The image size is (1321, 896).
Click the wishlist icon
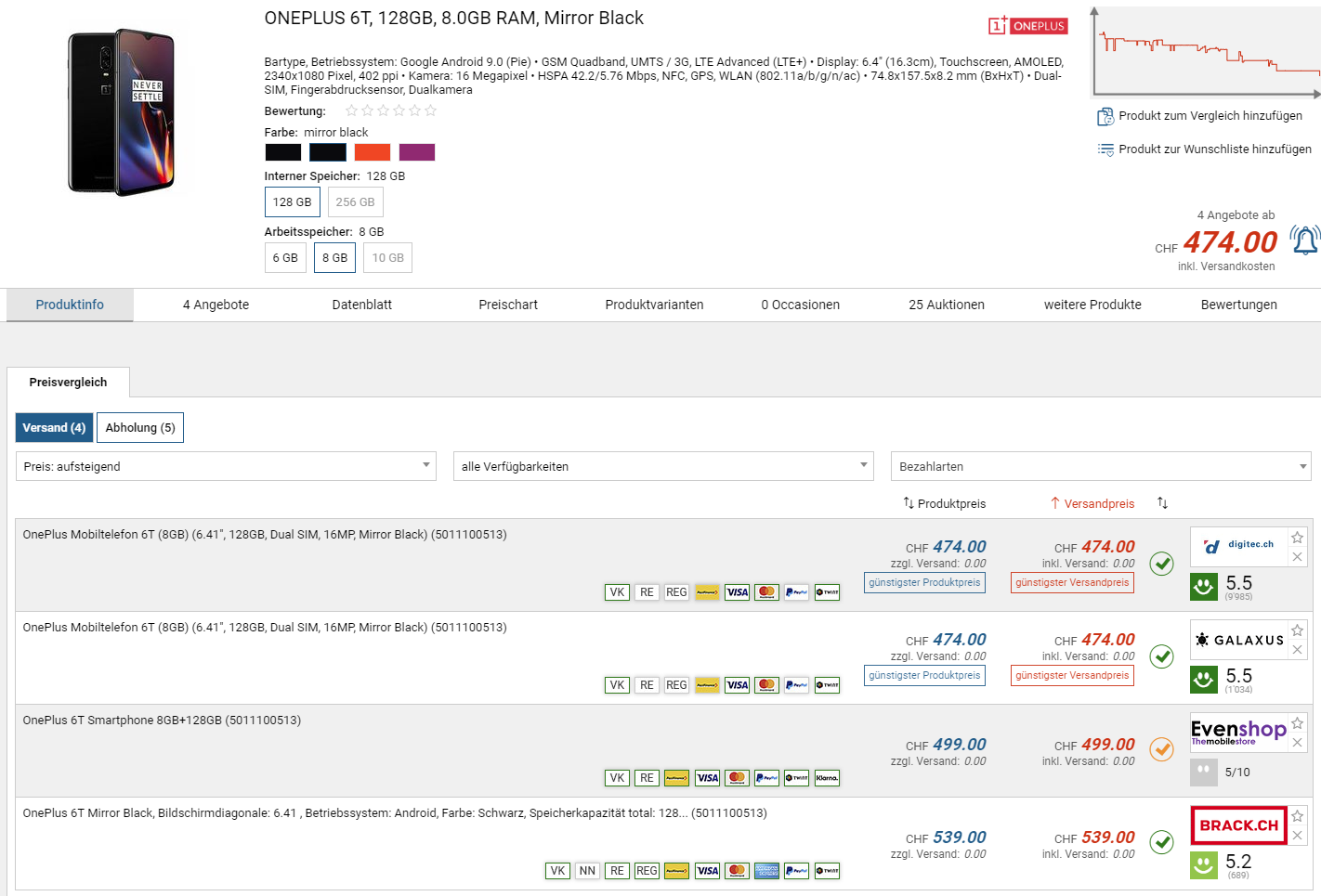tap(1105, 149)
